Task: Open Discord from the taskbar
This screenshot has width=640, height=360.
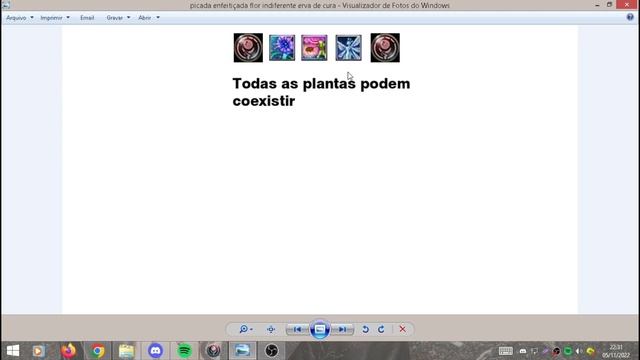Action: [156, 351]
